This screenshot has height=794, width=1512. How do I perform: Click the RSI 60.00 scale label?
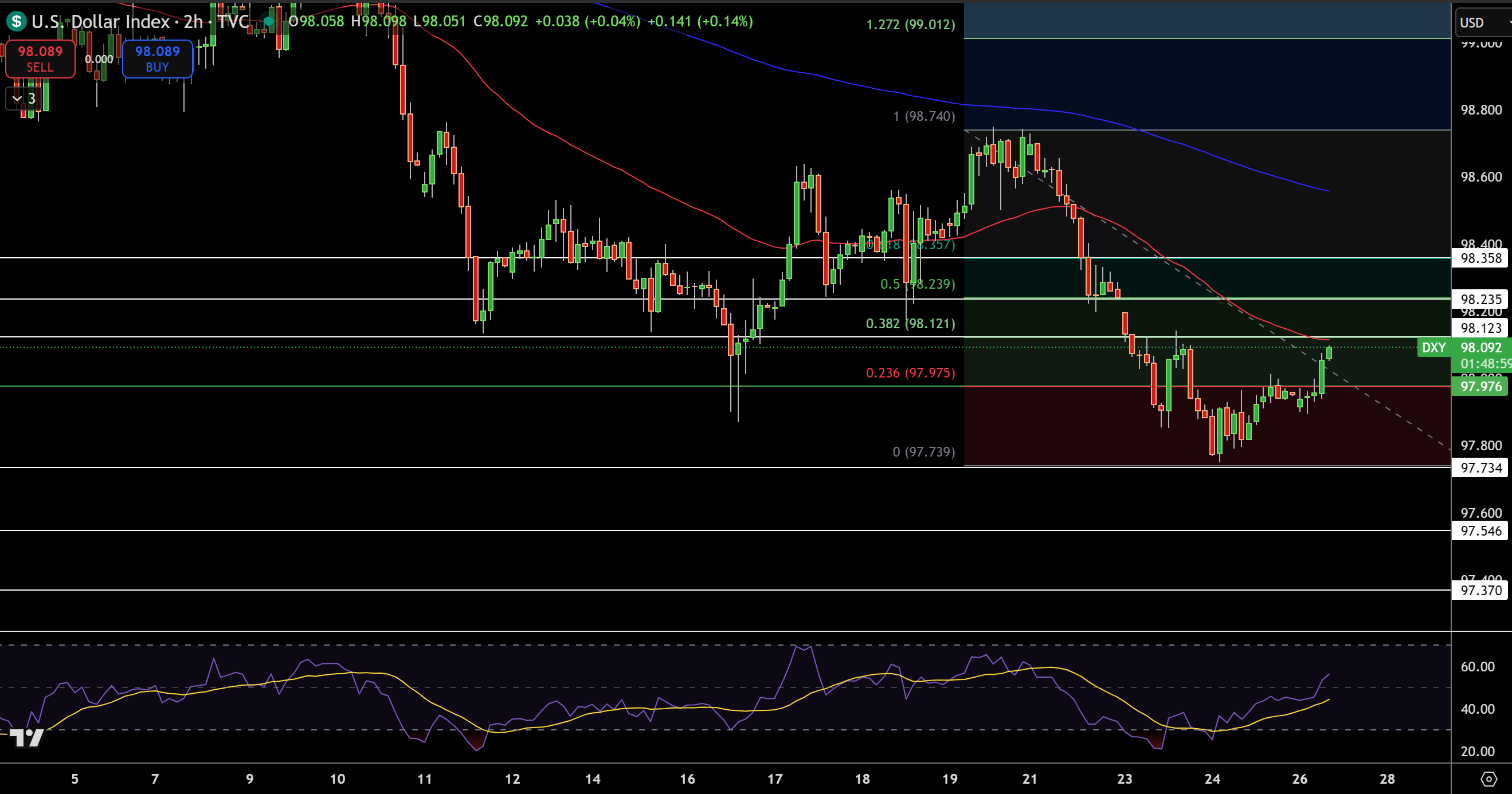click(1478, 666)
